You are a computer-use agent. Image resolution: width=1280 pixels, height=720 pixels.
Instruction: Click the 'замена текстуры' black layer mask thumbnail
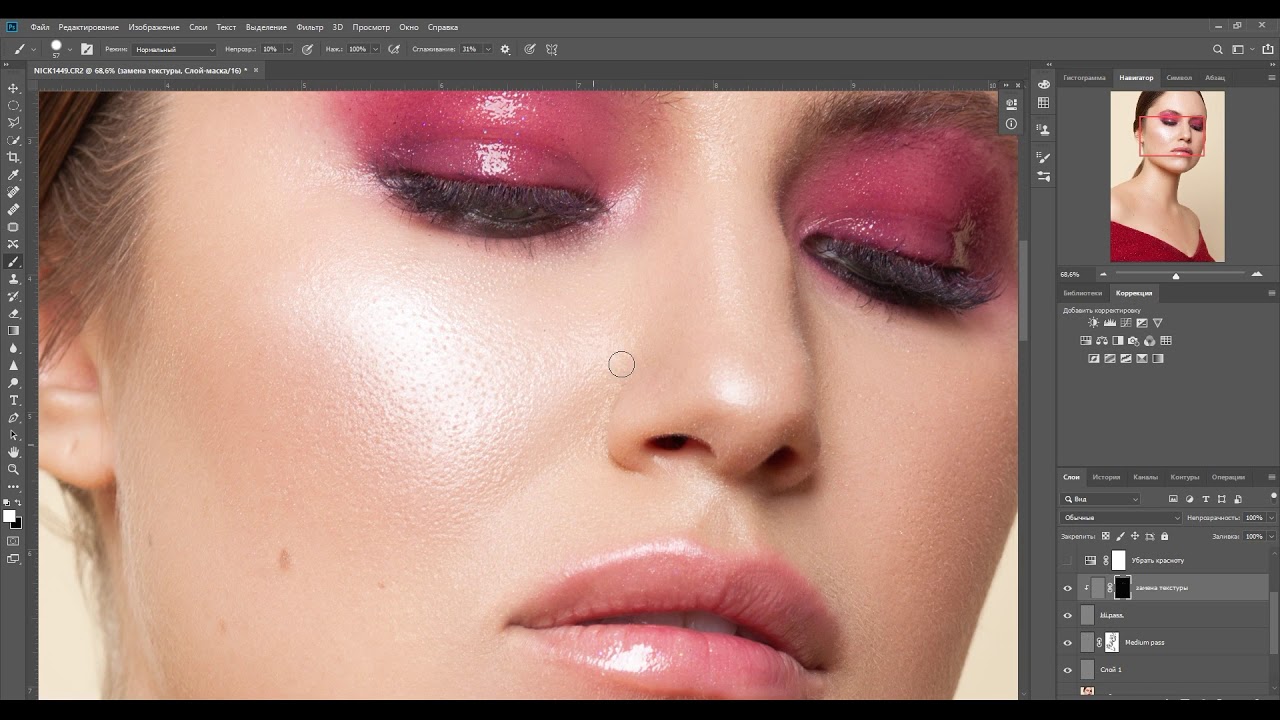click(x=1122, y=588)
